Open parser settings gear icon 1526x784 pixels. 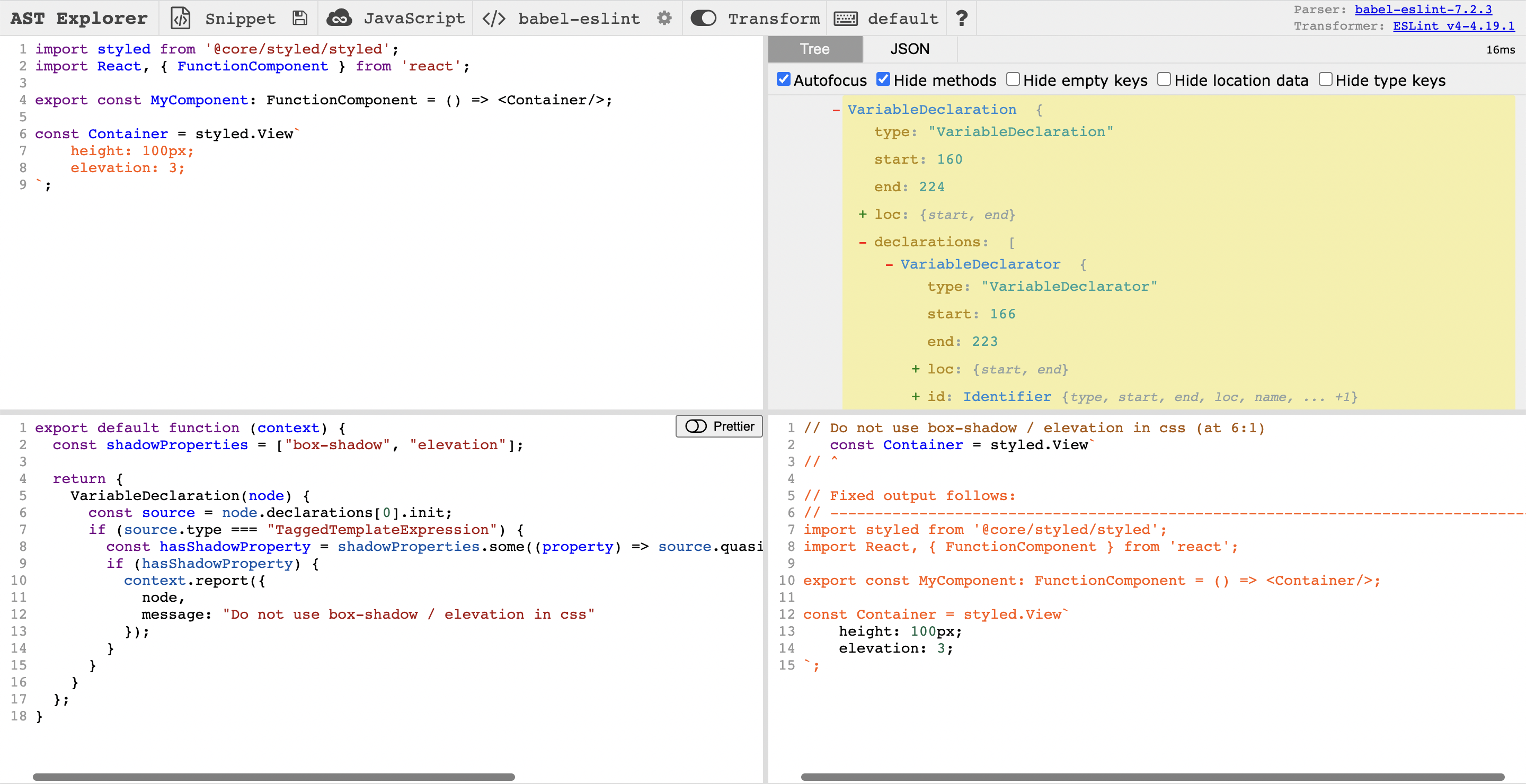click(x=664, y=19)
